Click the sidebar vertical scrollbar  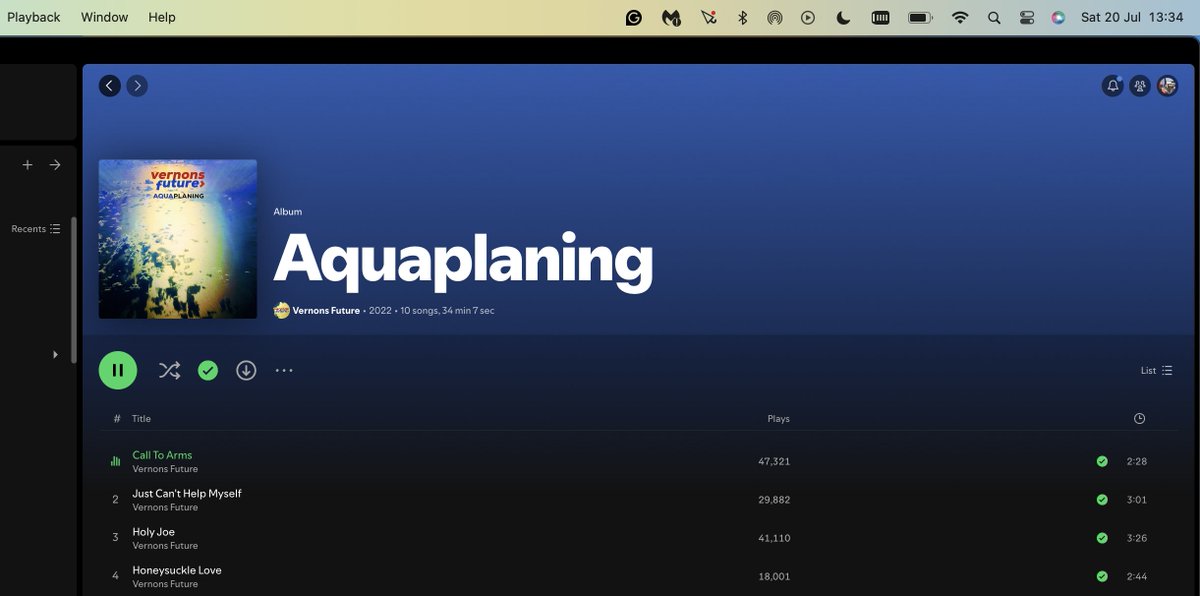tap(74, 290)
